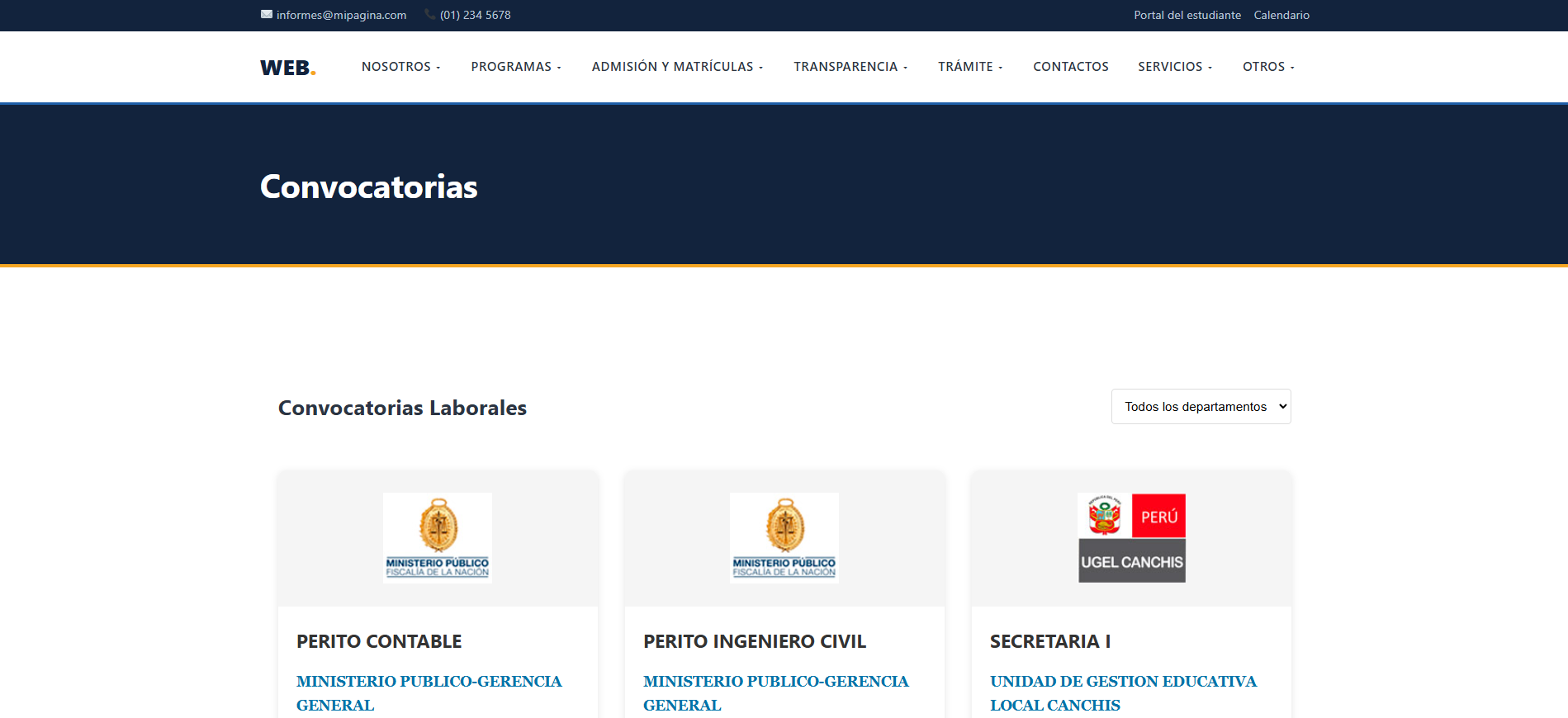Open Portal del estudiante link
Viewport: 1568px width, 718px height.
tap(1187, 15)
